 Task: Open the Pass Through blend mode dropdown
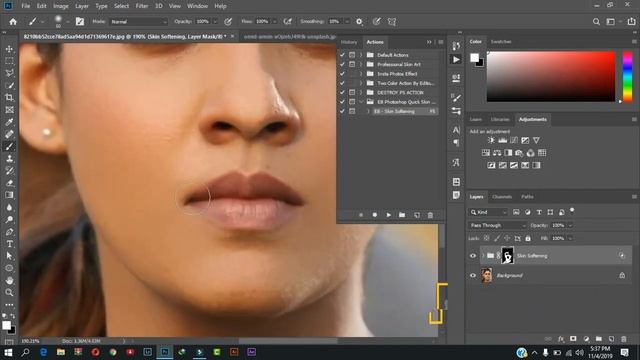[x=497, y=225]
